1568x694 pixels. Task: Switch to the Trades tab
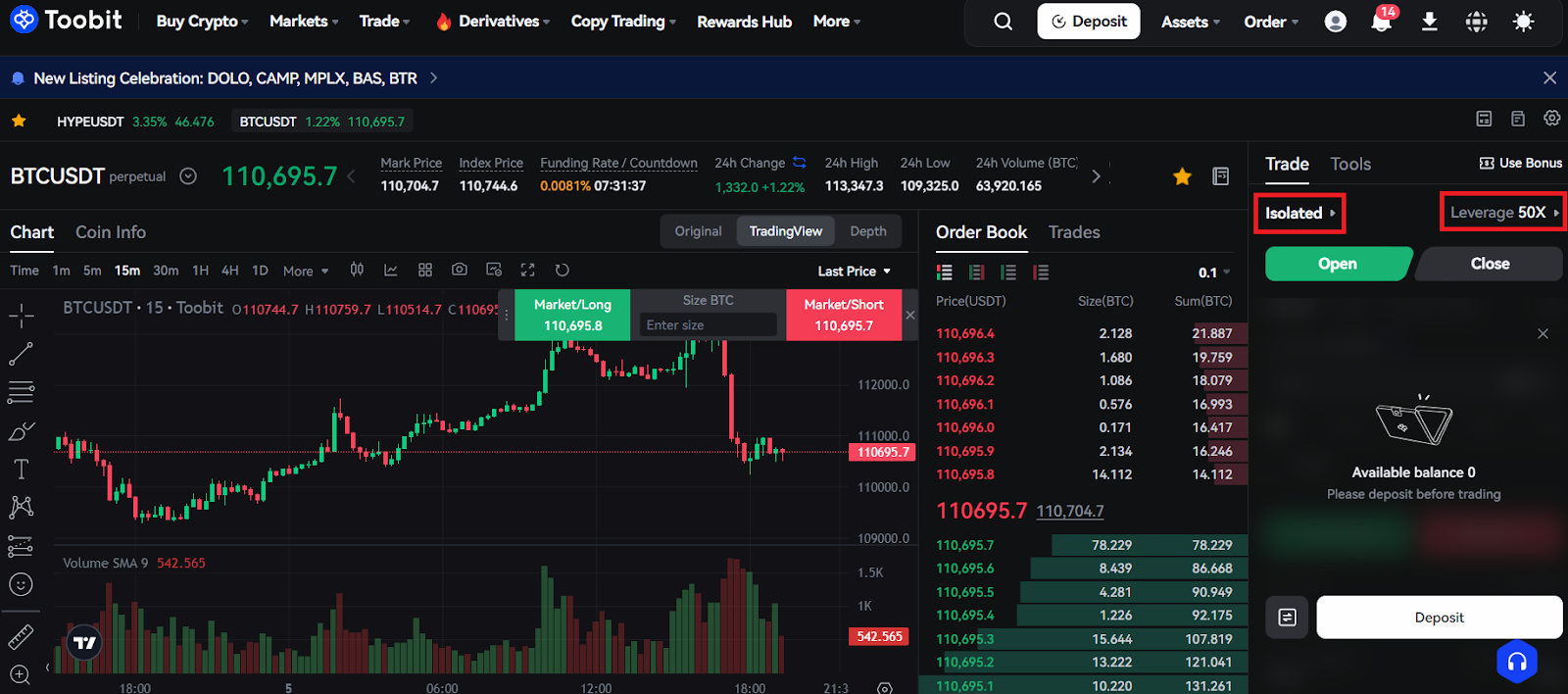click(x=1074, y=232)
